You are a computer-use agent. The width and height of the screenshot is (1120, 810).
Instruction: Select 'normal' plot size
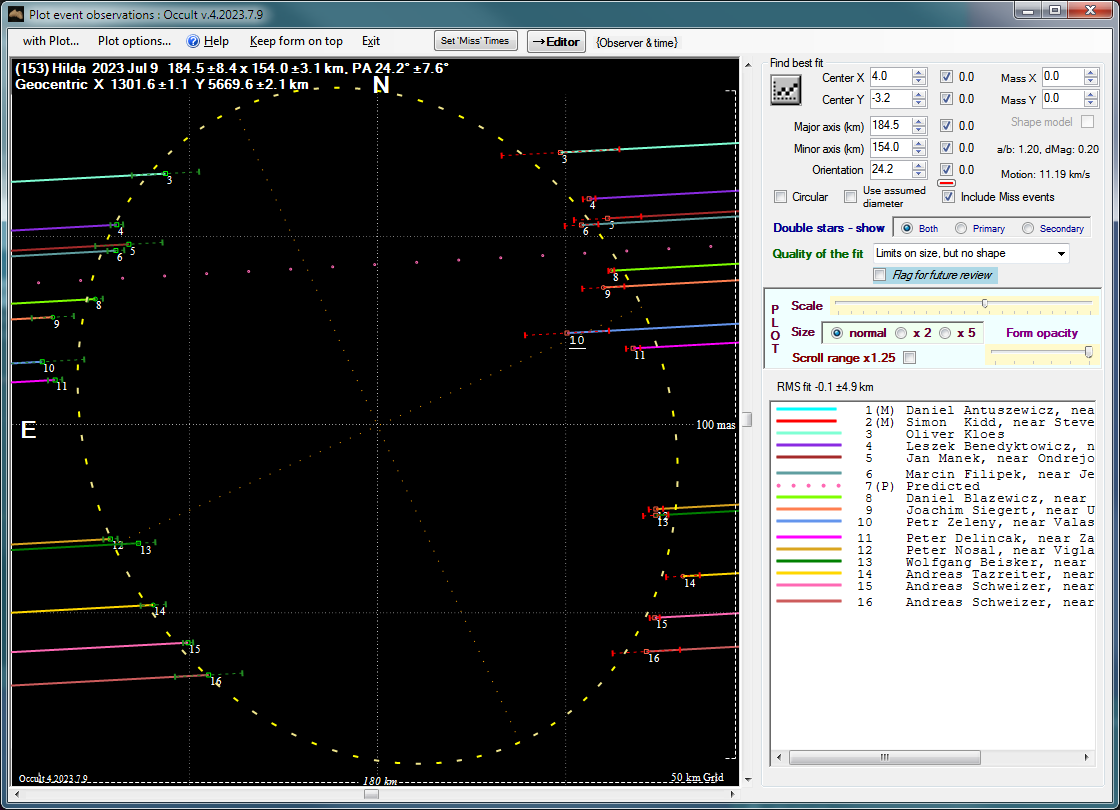coord(836,334)
